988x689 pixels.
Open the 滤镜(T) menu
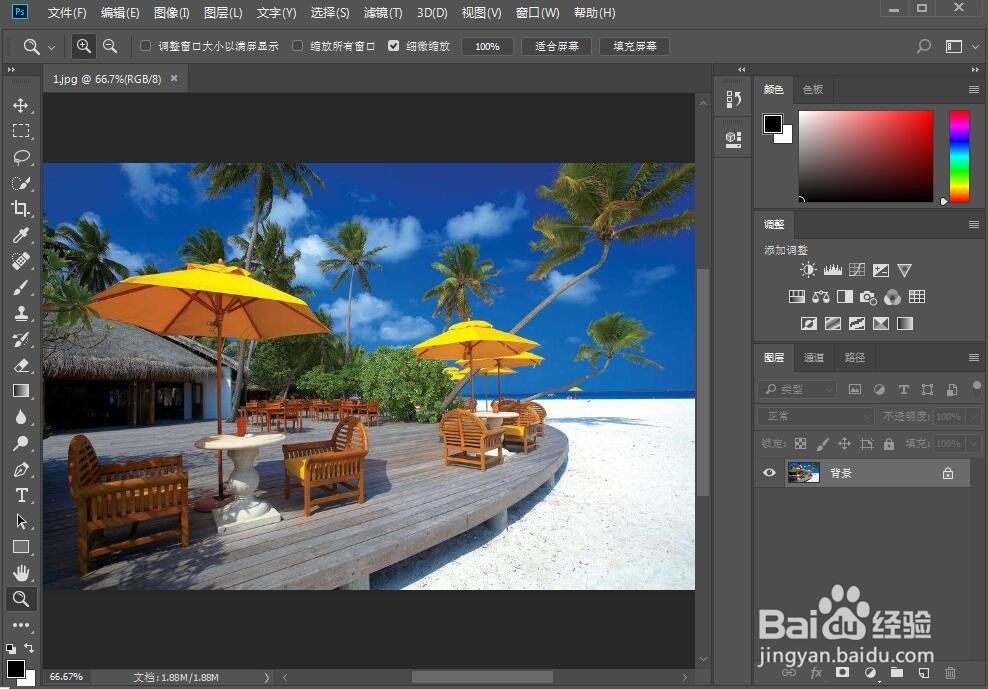pos(383,13)
